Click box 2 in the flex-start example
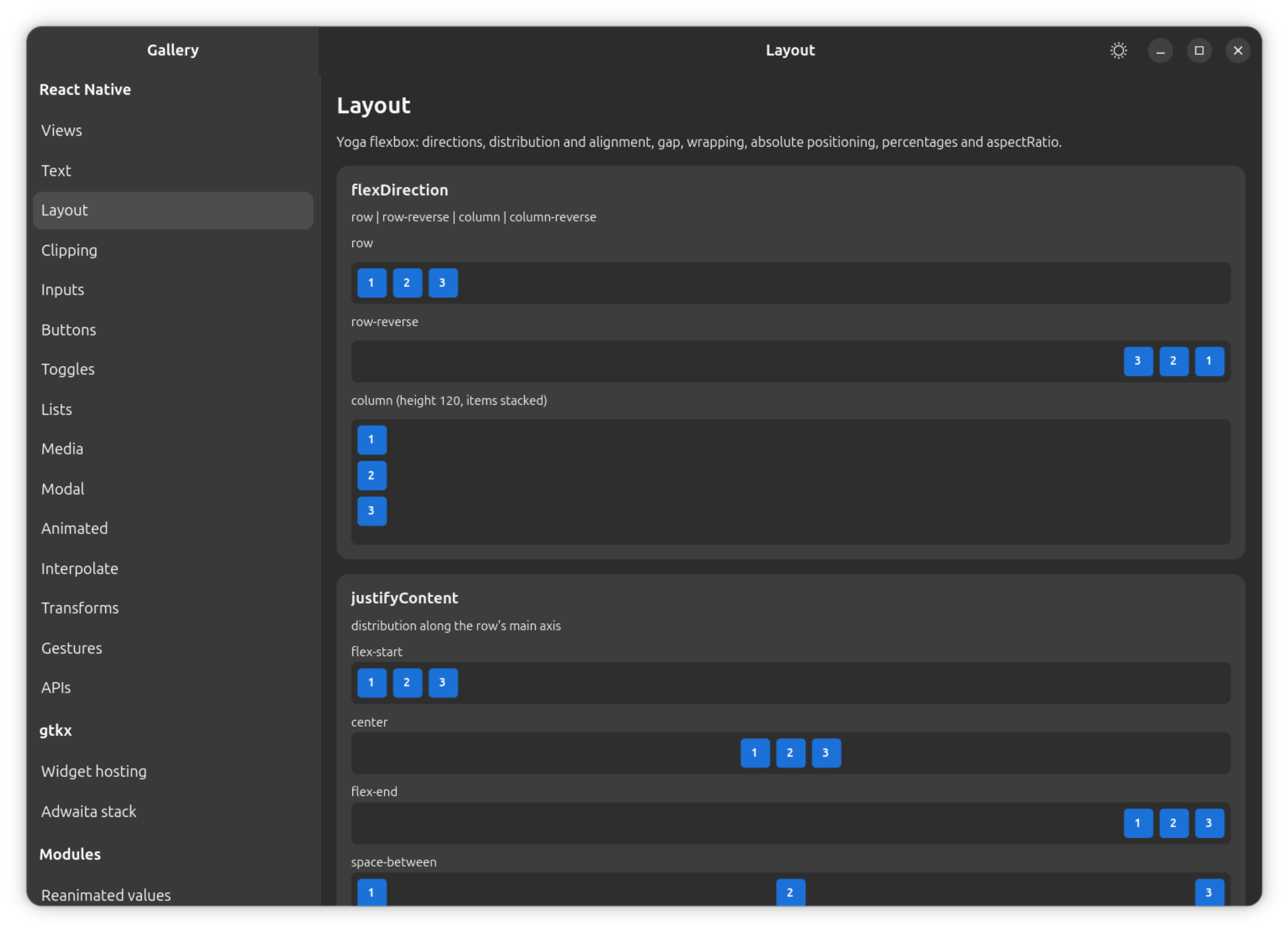 coord(407,683)
